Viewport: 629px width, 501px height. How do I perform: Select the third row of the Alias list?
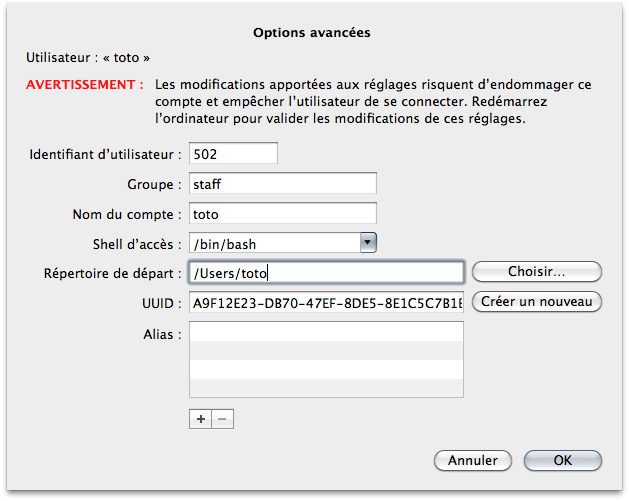(325, 370)
